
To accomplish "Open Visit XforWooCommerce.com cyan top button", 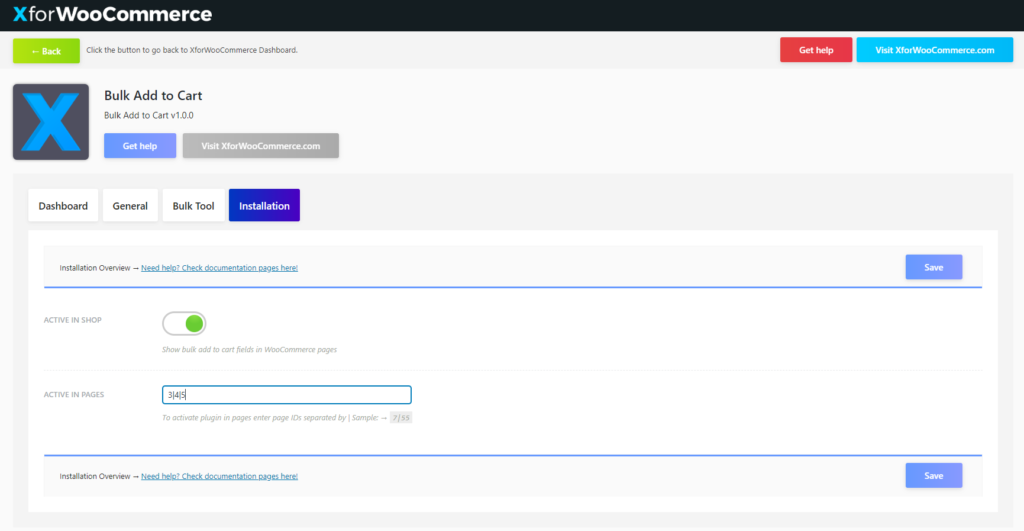I will click(935, 50).
